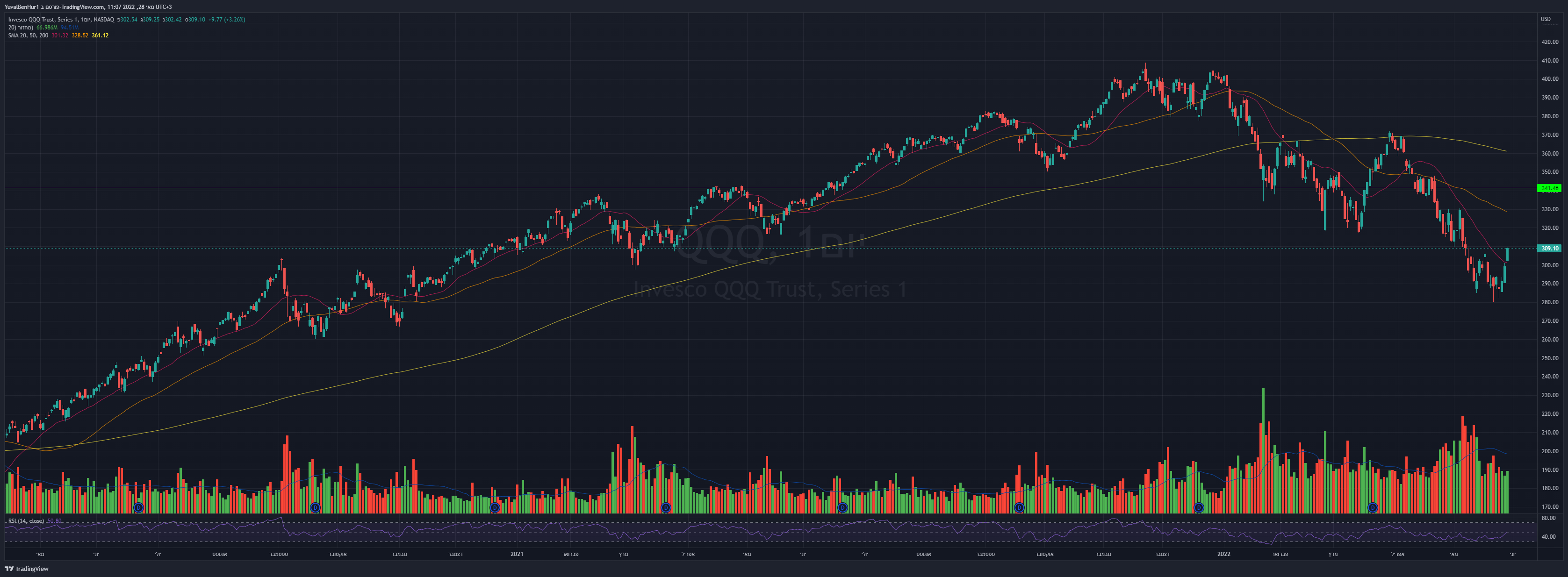Click the dividend marker just before the 2021 label
Image resolution: width=1568 pixels, height=577 pixels.
coord(495,507)
